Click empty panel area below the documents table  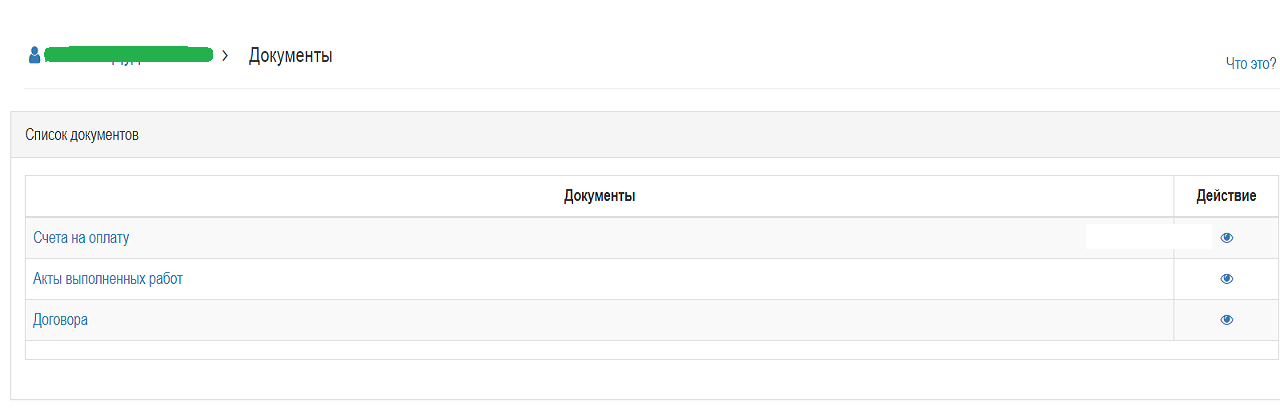pos(645,380)
